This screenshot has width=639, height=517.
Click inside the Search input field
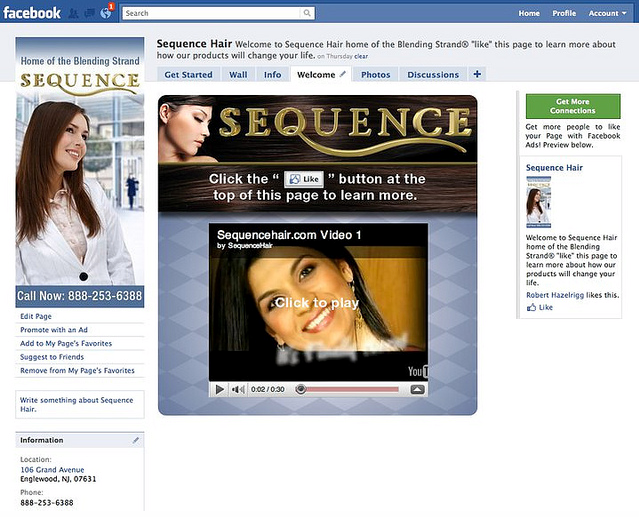click(212, 13)
